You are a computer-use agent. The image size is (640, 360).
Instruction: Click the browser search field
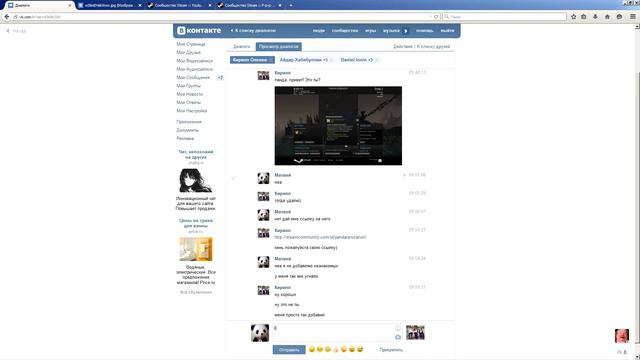tap(504, 17)
